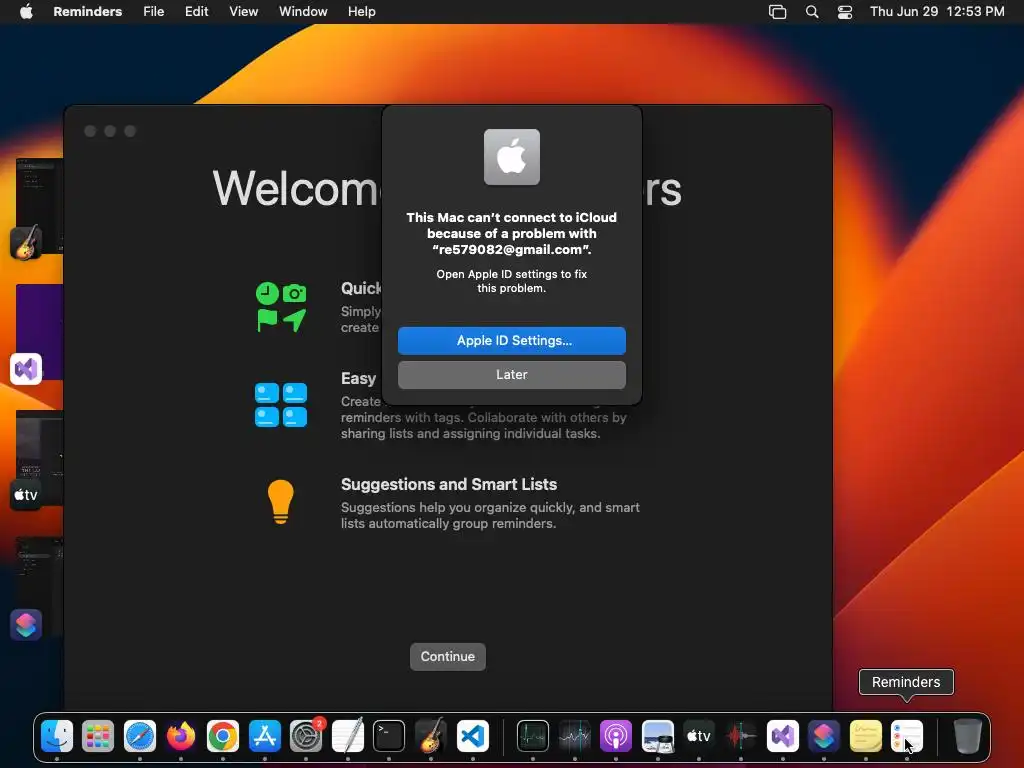This screenshot has height=768, width=1024.
Task: Open the Help menu
Action: [x=361, y=12]
